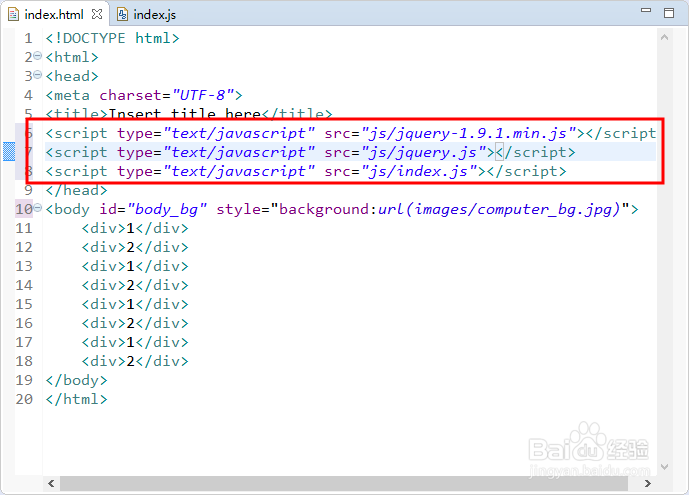The width and height of the screenshot is (689, 495).
Task: Click the opening <head> tag on line 3
Action: (x=72, y=76)
